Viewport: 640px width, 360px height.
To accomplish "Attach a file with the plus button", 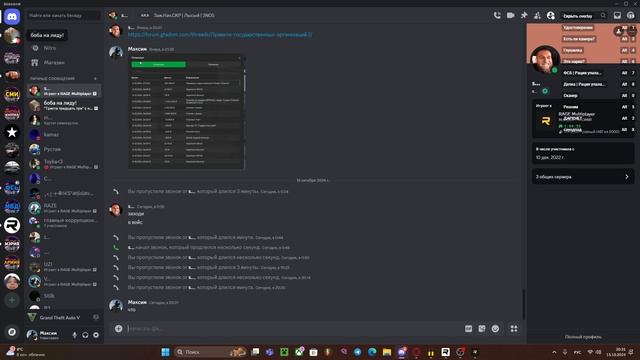I will 118,329.
